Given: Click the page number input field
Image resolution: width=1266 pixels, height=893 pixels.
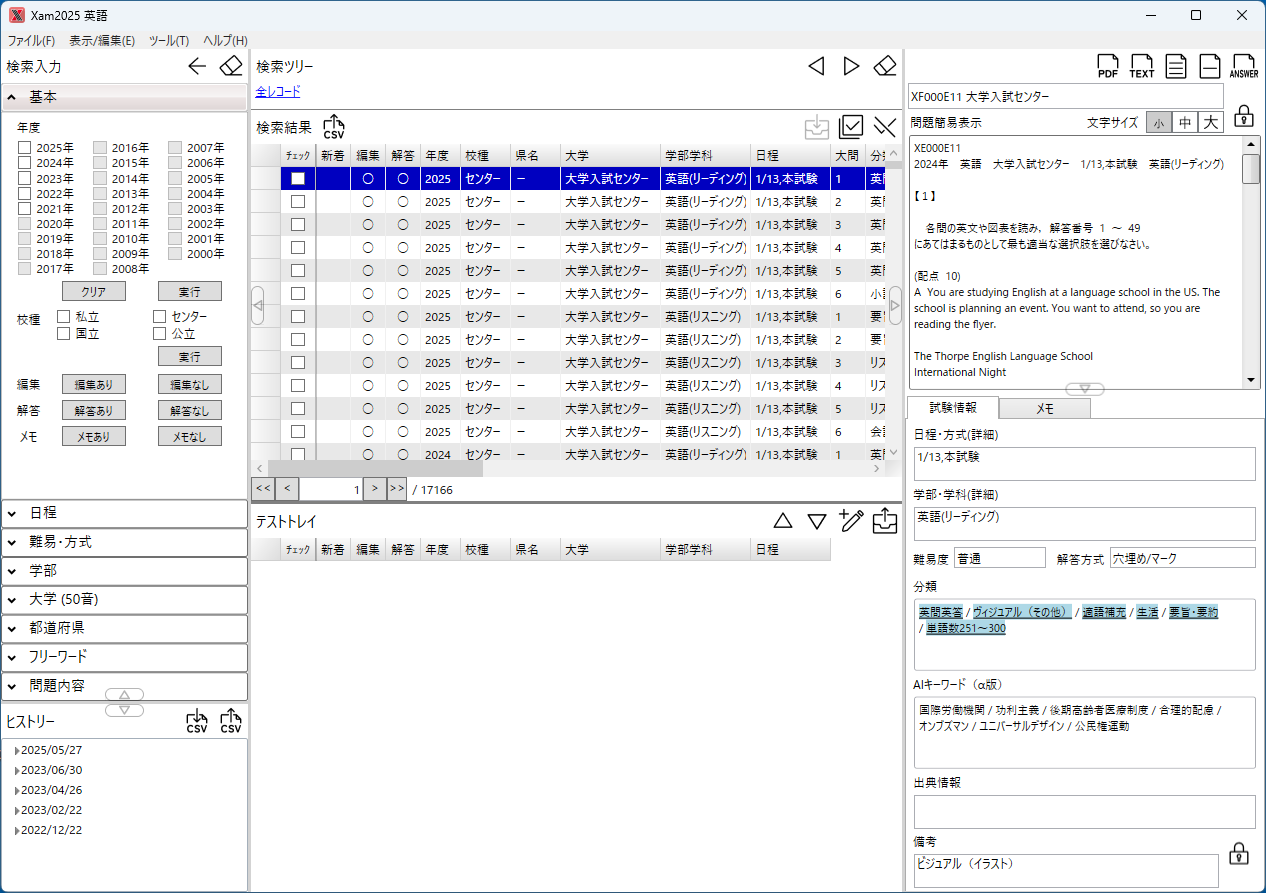Looking at the screenshot, I should (330, 489).
